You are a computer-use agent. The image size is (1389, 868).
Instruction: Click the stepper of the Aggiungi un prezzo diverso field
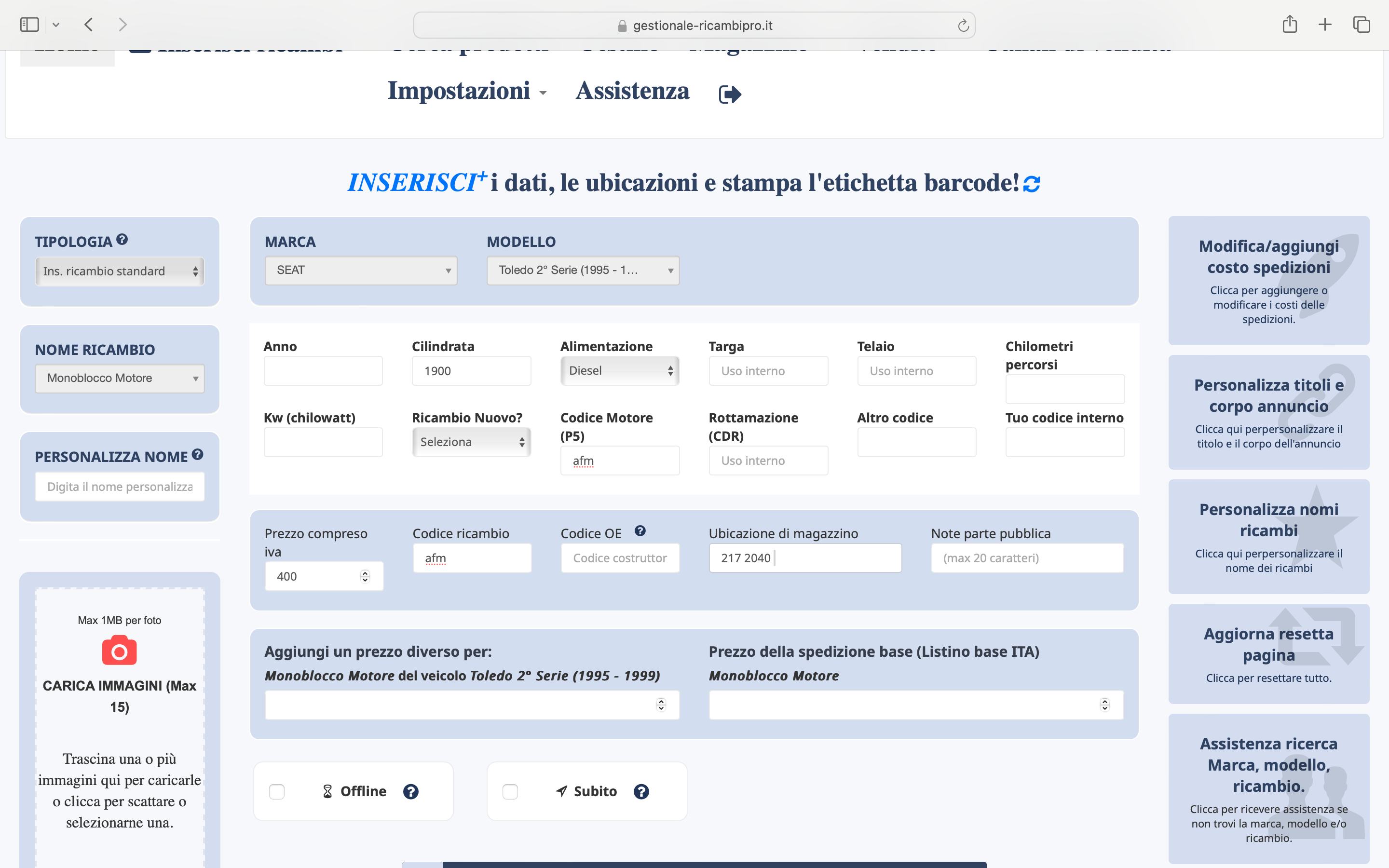tap(661, 705)
